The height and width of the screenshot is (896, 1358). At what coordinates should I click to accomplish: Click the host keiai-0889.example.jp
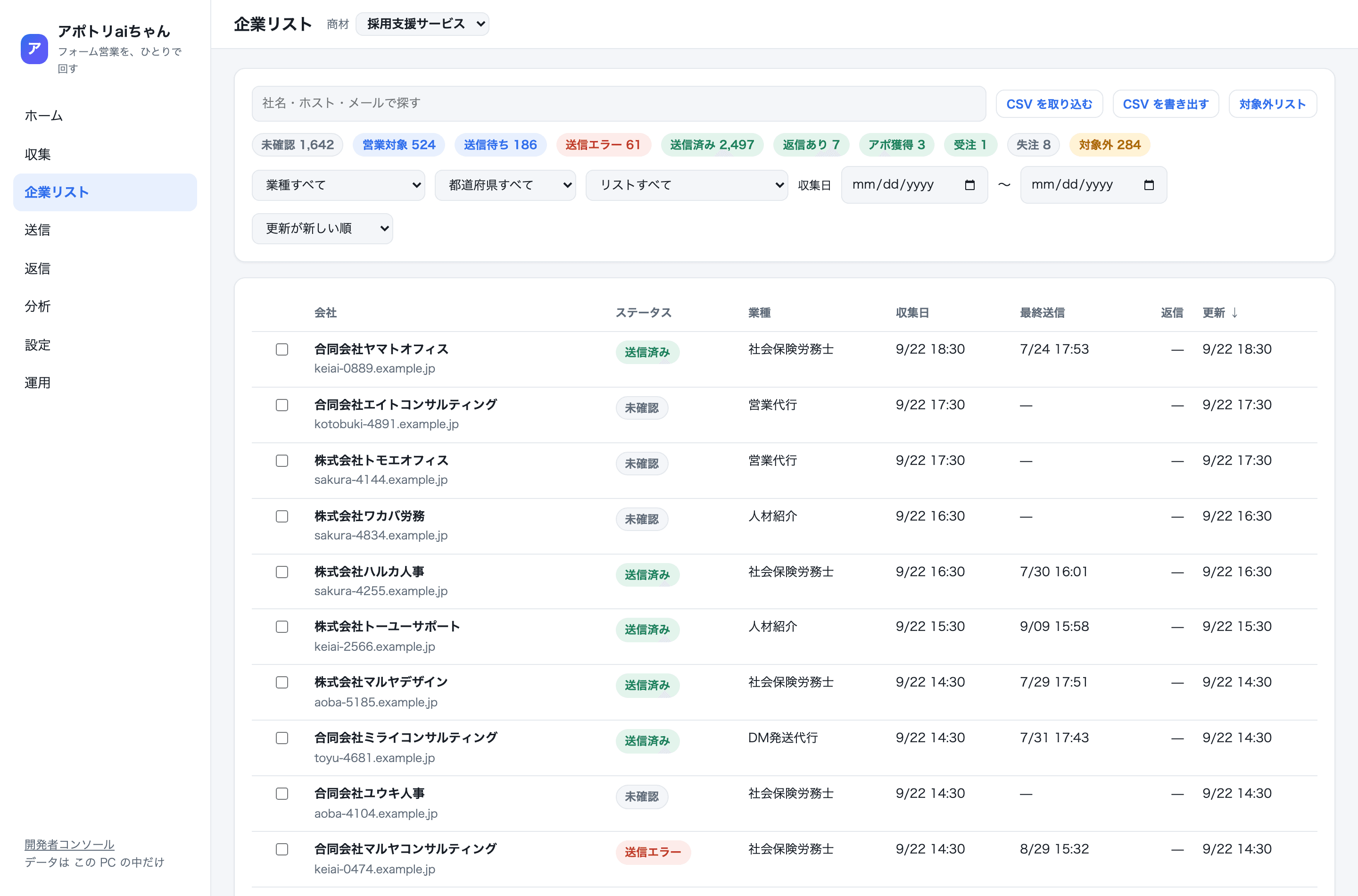click(375, 369)
